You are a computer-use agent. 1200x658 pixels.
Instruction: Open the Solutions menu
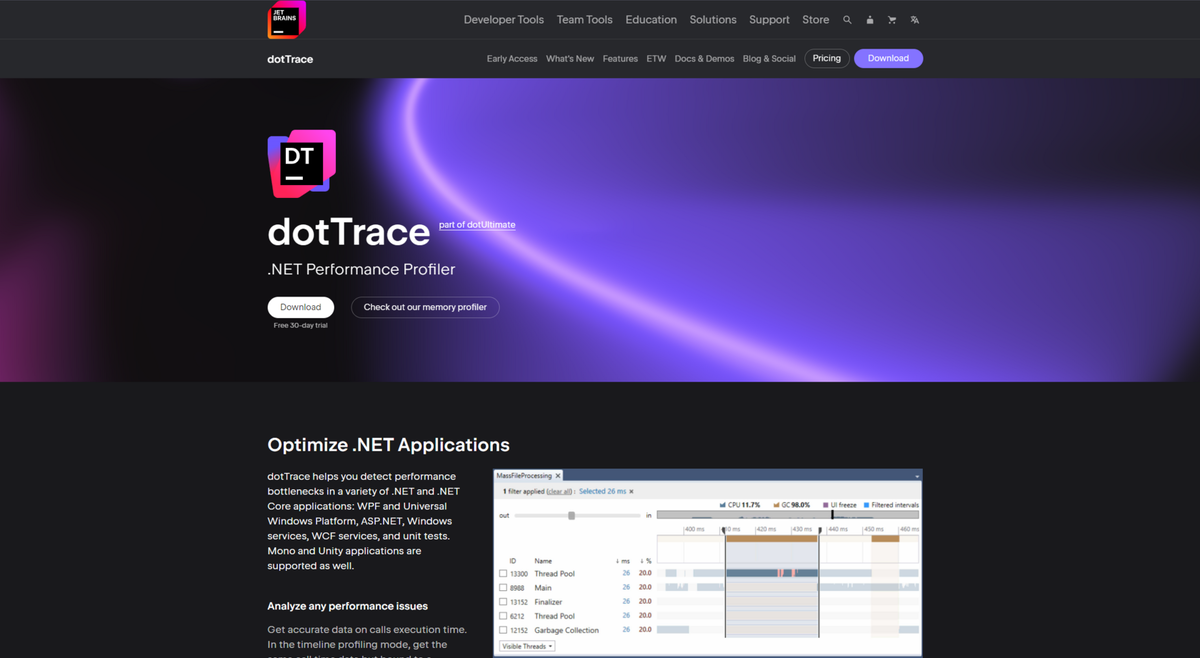pyautogui.click(x=713, y=20)
